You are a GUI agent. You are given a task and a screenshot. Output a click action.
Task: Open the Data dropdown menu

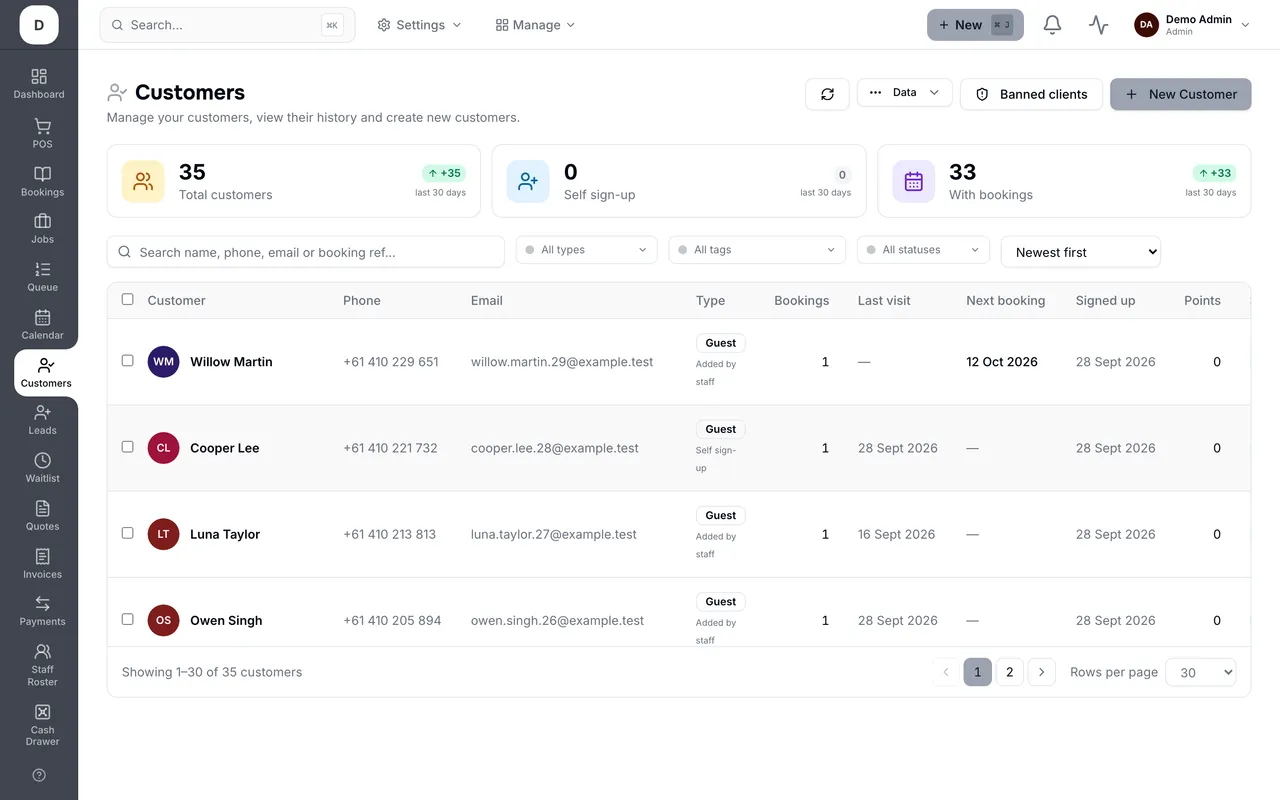pos(905,93)
